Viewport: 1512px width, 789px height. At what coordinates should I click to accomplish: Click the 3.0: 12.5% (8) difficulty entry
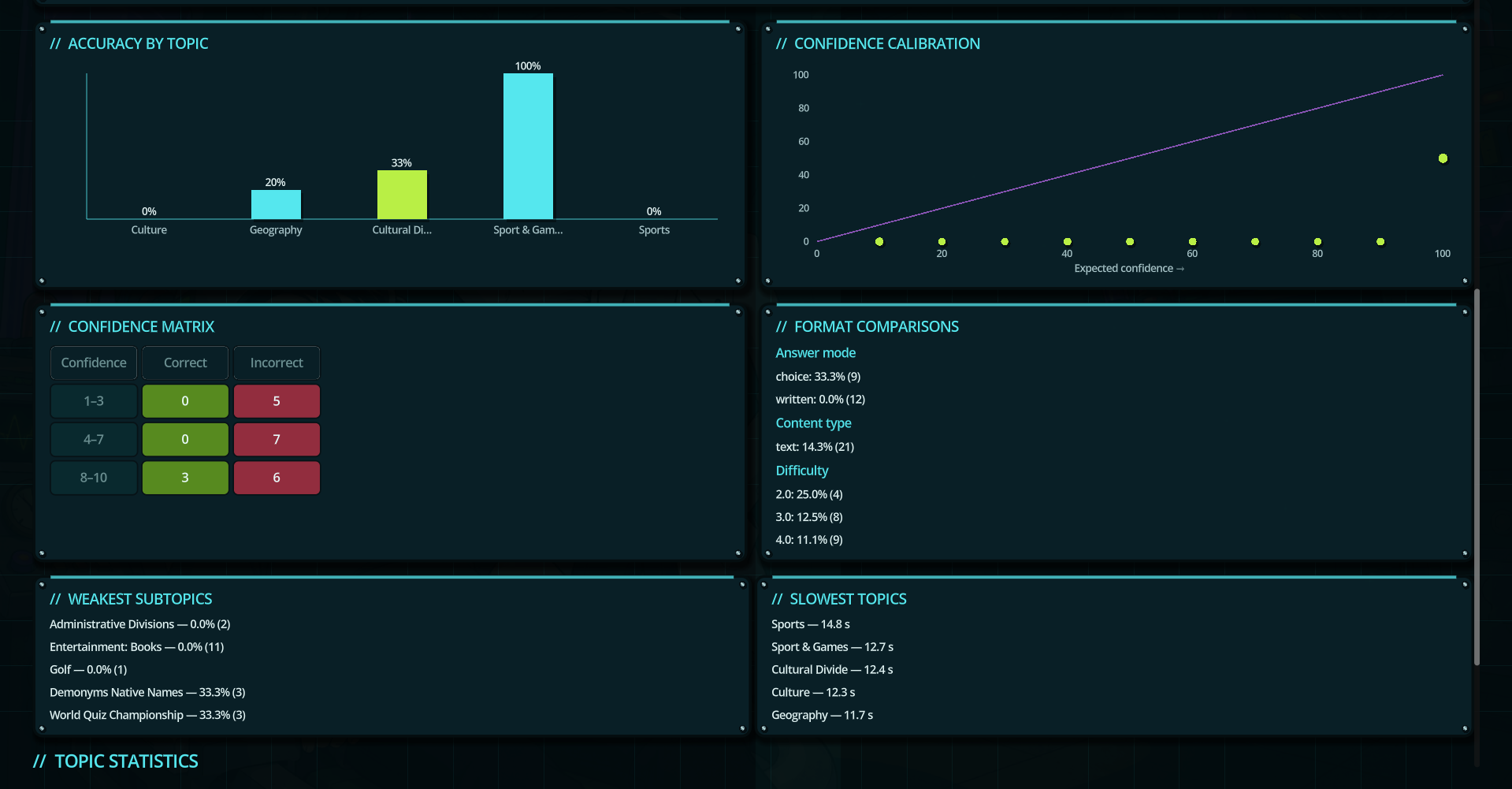click(809, 517)
